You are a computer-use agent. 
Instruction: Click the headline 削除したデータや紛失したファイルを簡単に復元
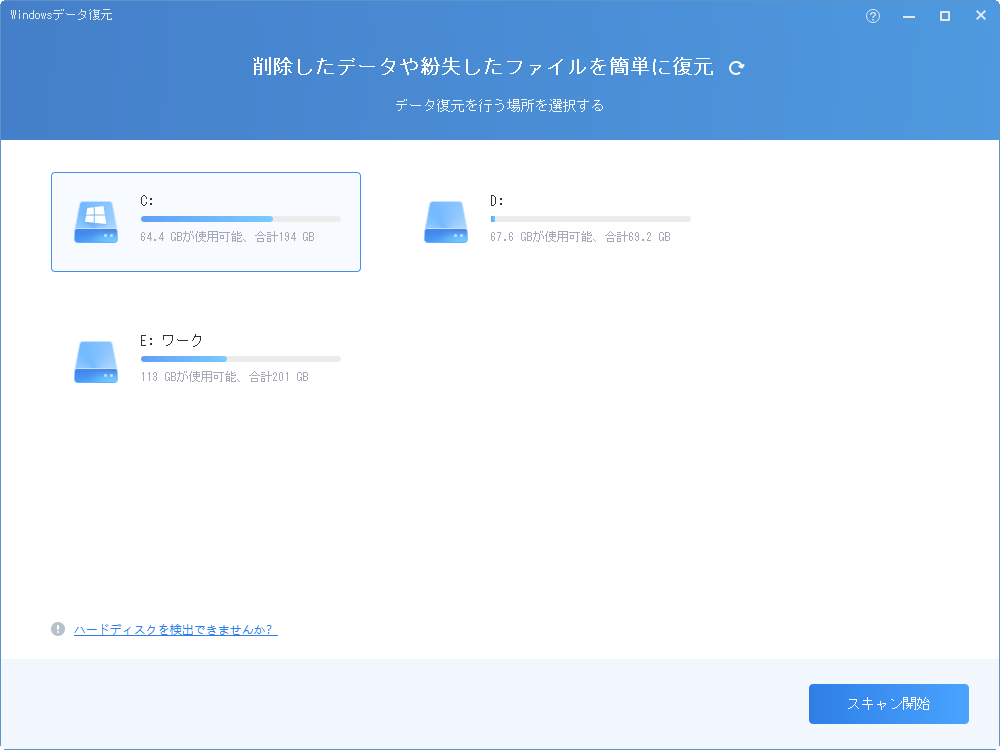(x=483, y=66)
